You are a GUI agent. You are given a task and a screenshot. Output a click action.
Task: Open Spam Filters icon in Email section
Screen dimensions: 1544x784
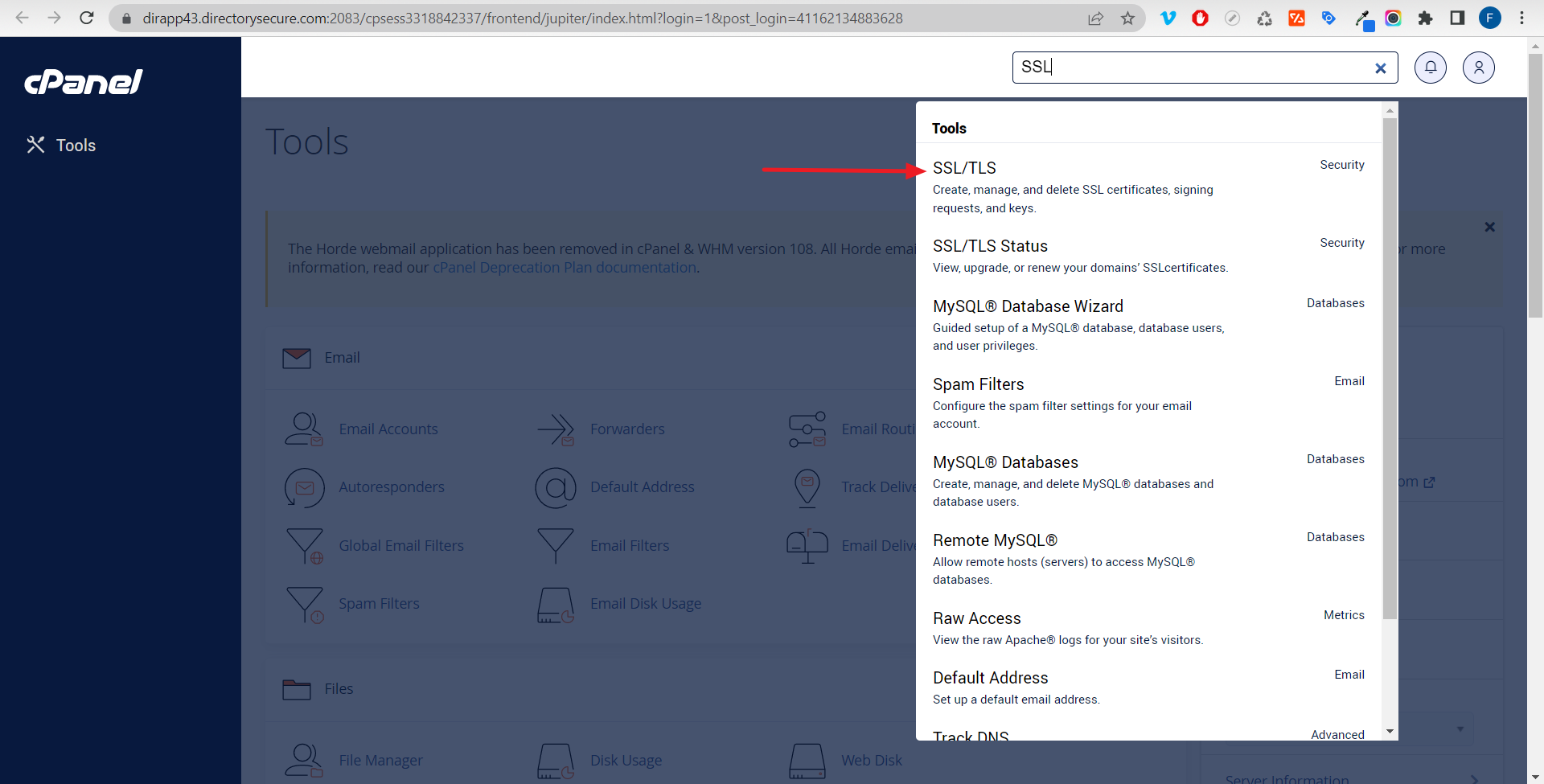tap(305, 604)
